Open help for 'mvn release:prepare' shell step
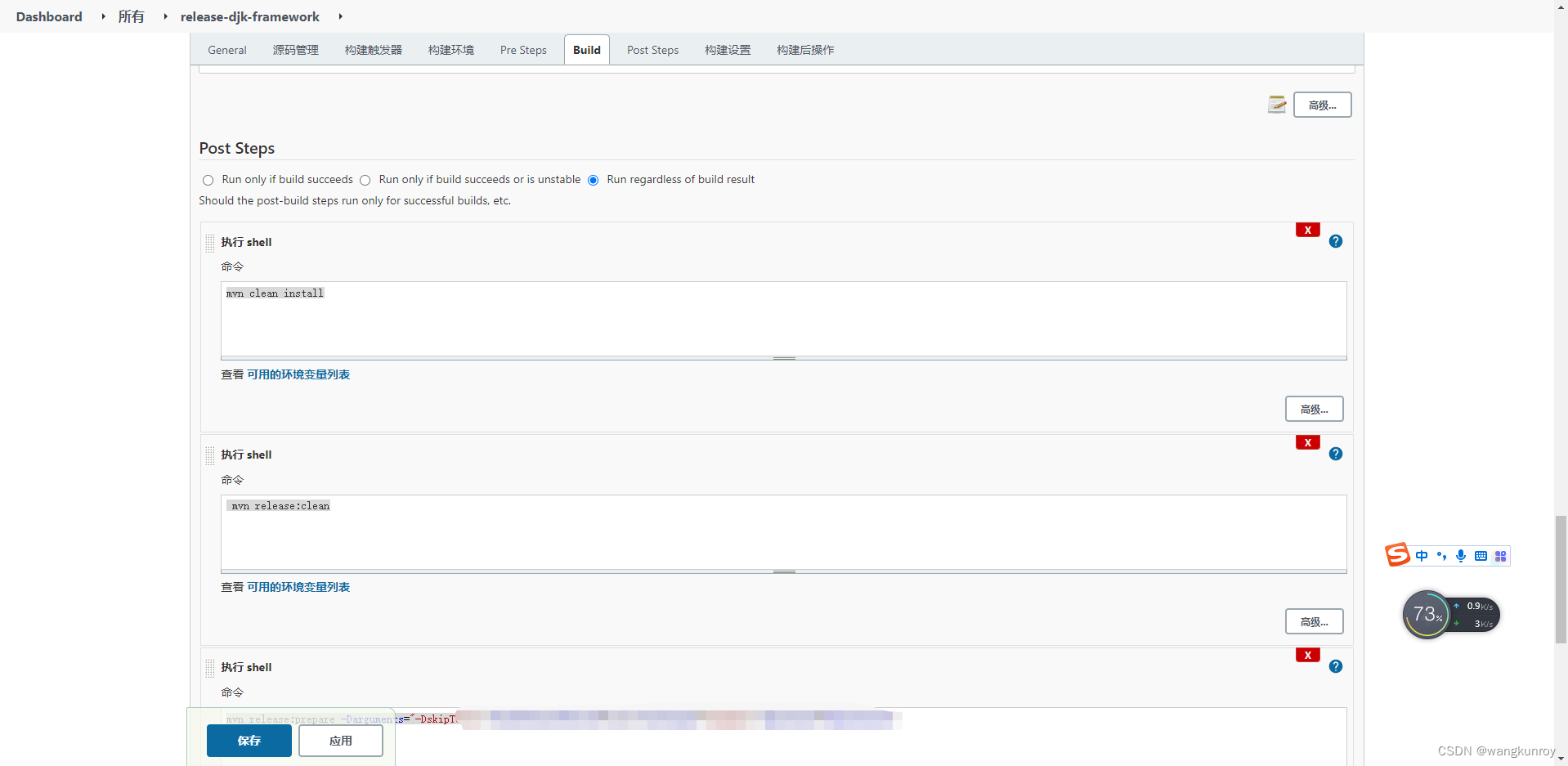Screen dimensions: 1568x766 [x=1335, y=666]
